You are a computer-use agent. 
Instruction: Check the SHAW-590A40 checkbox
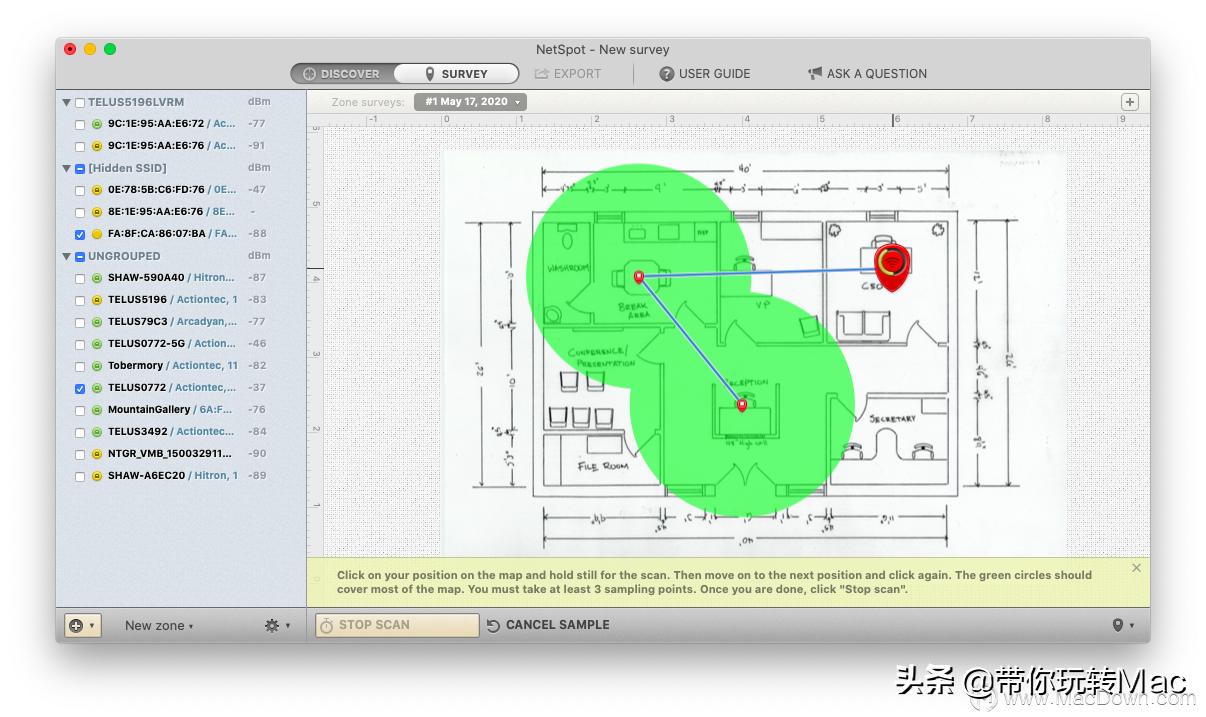coord(80,278)
